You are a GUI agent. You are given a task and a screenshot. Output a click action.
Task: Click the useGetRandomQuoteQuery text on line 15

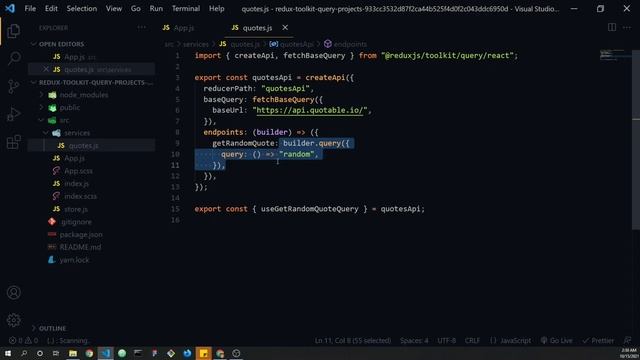tap(309, 209)
